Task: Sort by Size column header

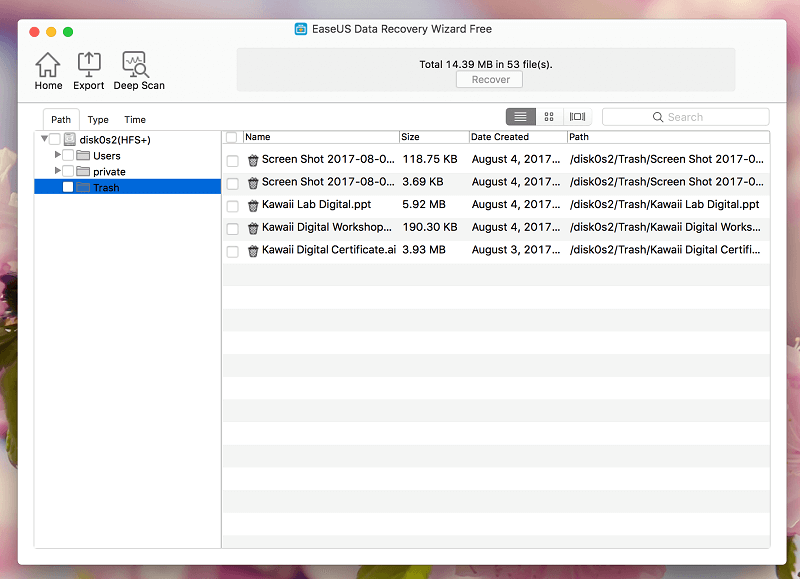Action: click(x=434, y=137)
